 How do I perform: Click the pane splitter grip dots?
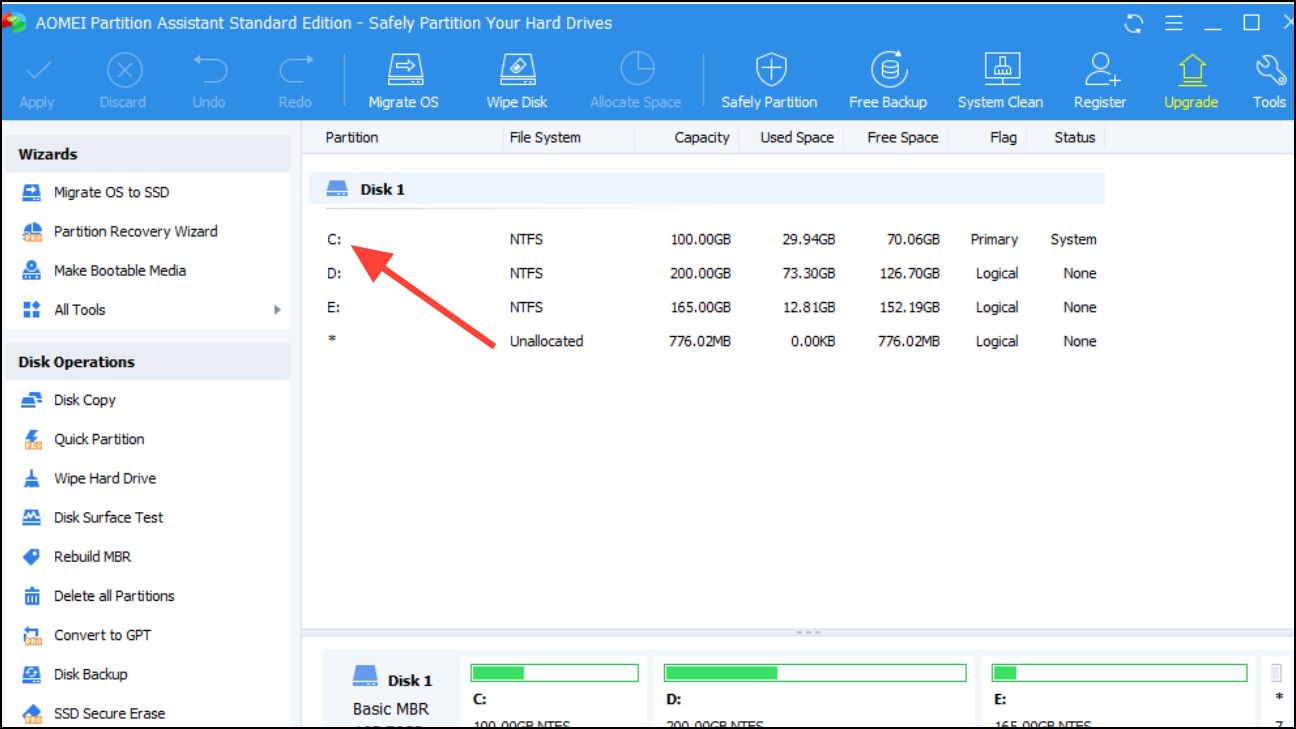point(808,633)
